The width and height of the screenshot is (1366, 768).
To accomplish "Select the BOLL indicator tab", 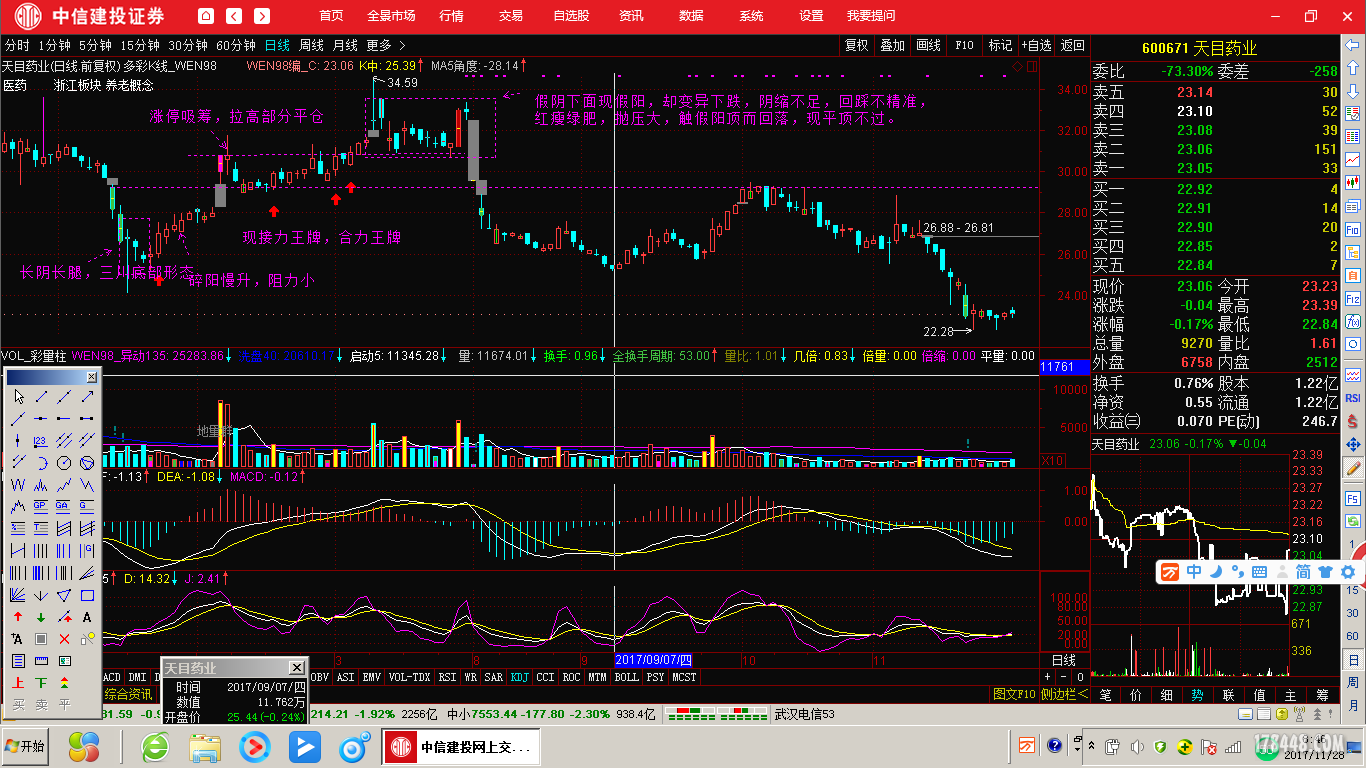I will [x=626, y=677].
